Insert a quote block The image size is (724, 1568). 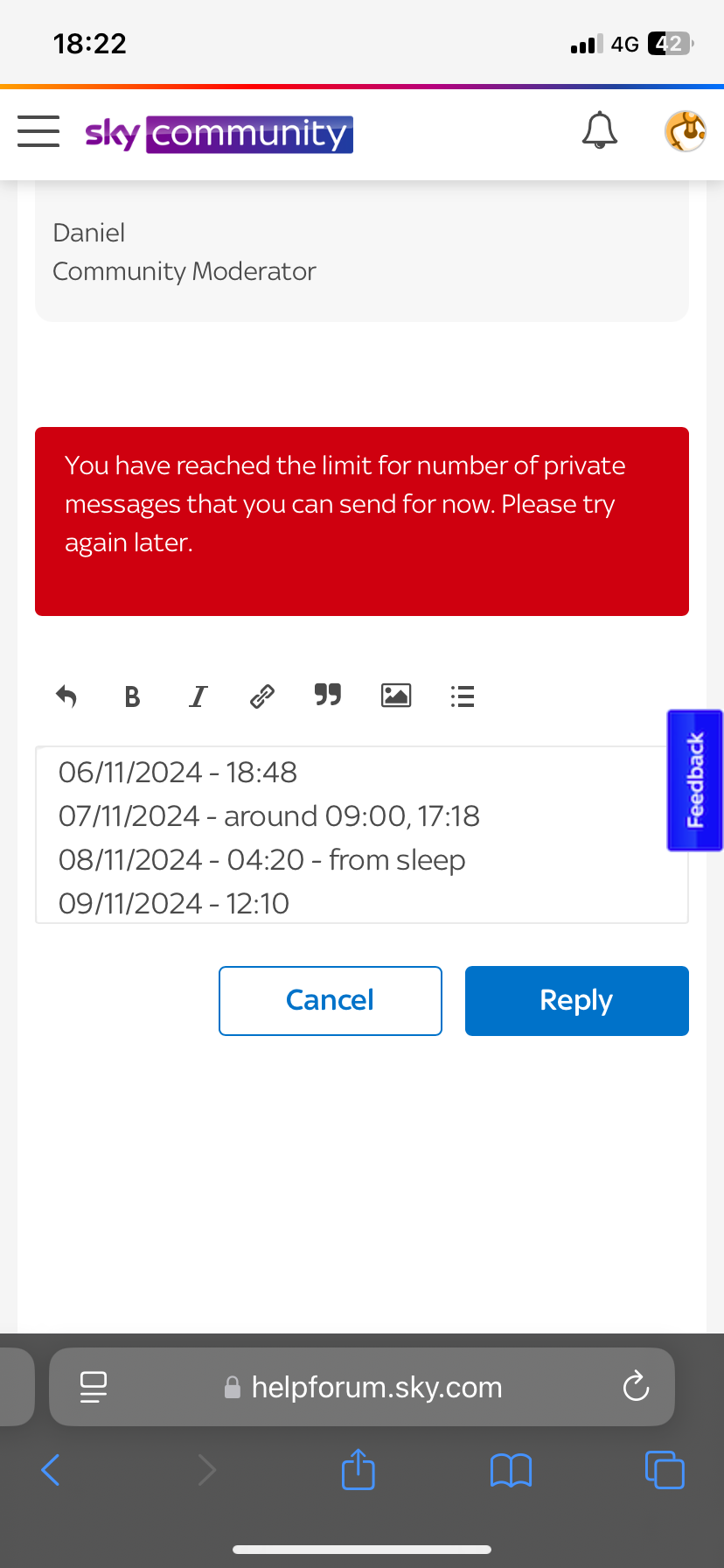pyautogui.click(x=328, y=696)
